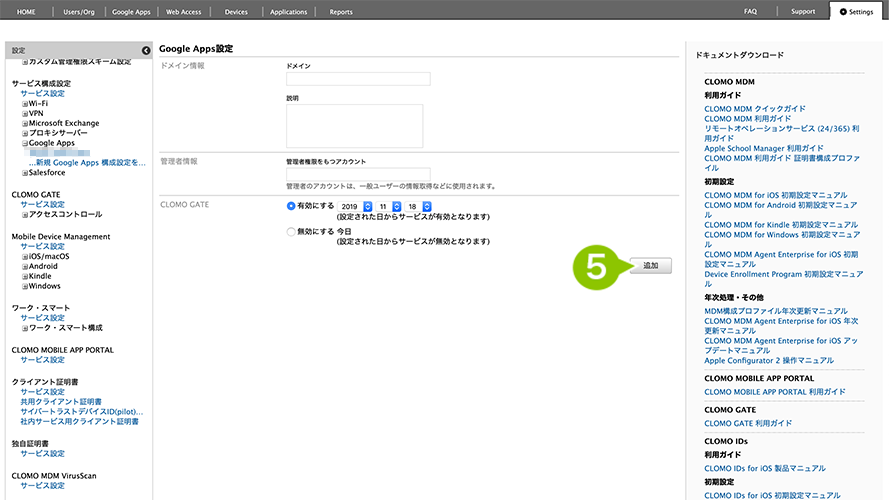Open the day 18 dropdown
This screenshot has width=889, height=500.
[x=419, y=206]
